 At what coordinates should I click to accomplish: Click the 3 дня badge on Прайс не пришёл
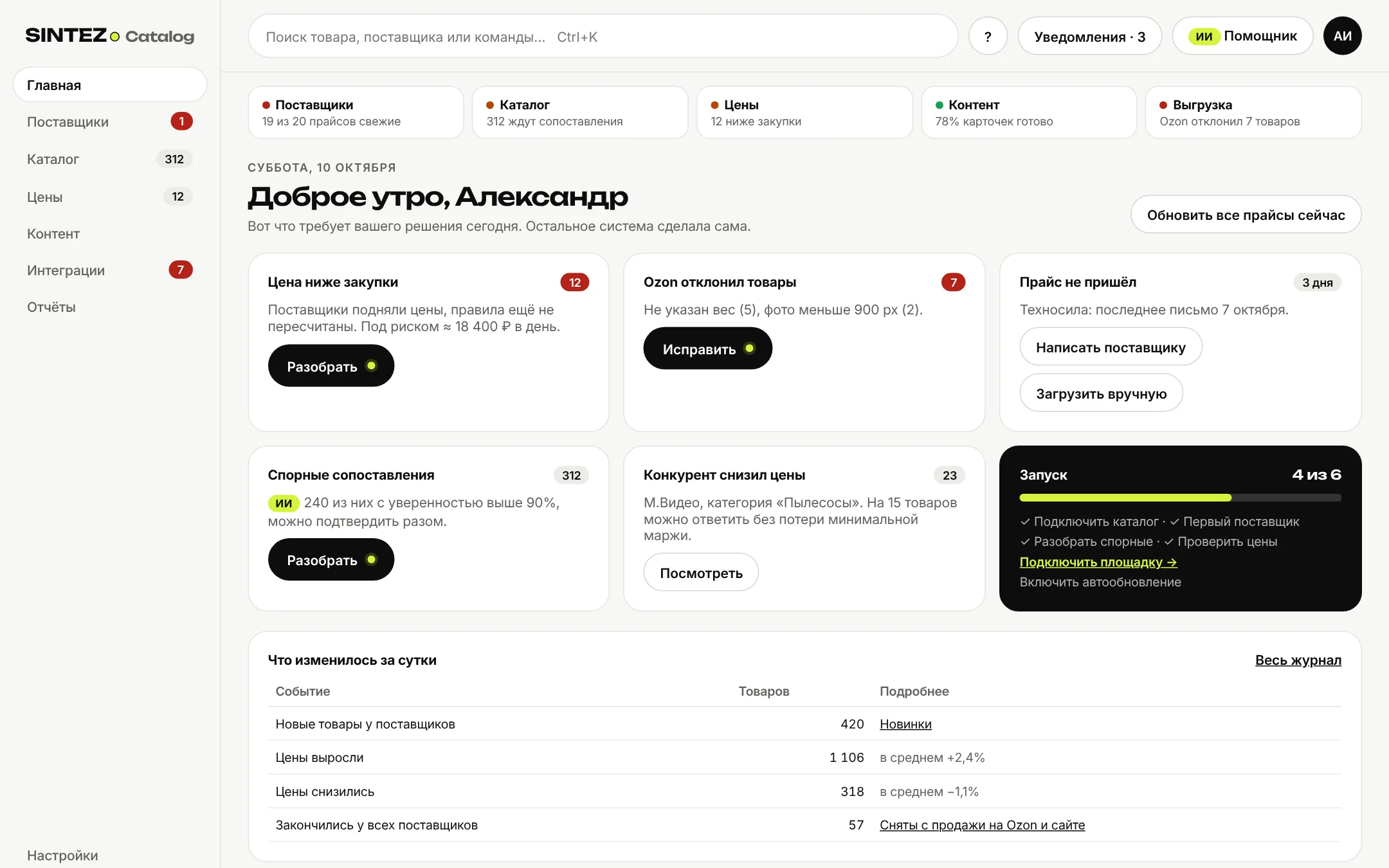coord(1317,282)
